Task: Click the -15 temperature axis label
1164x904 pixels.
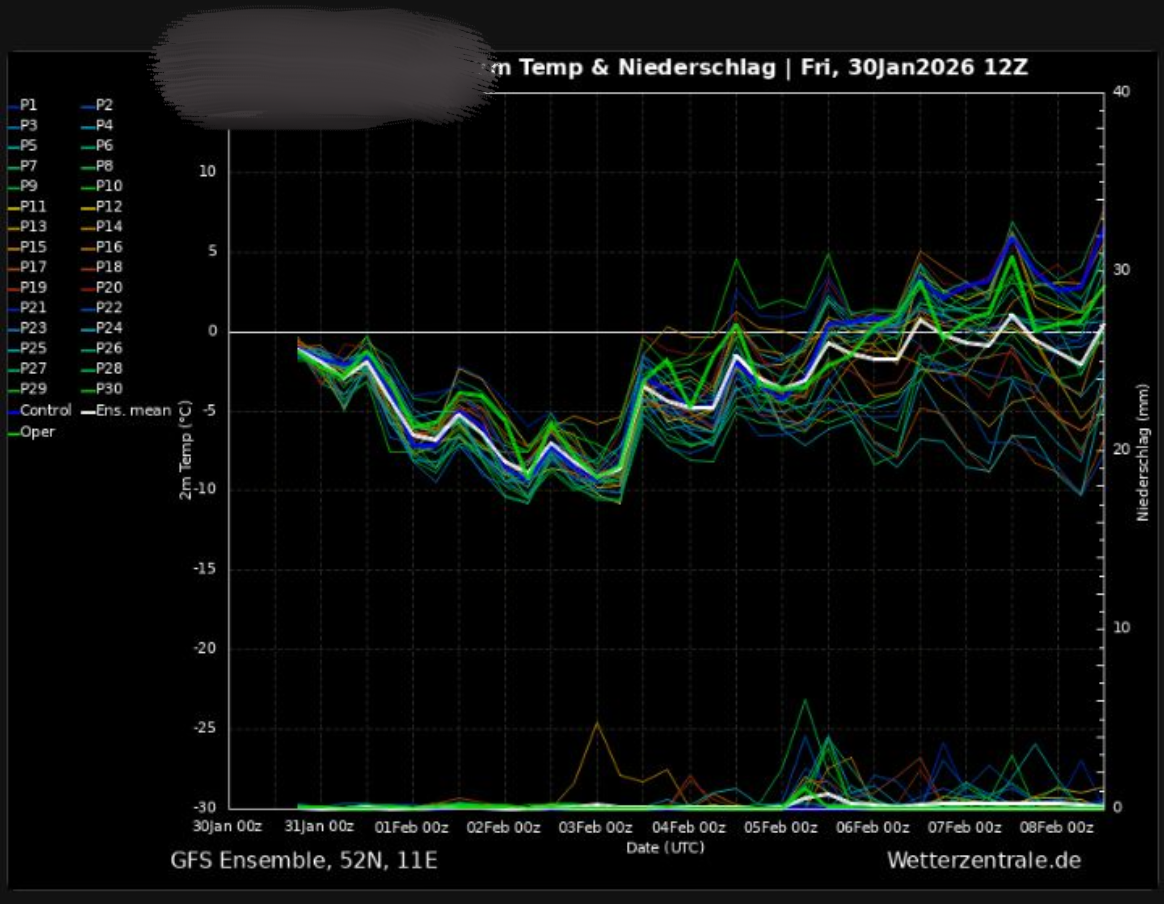Action: [205, 569]
